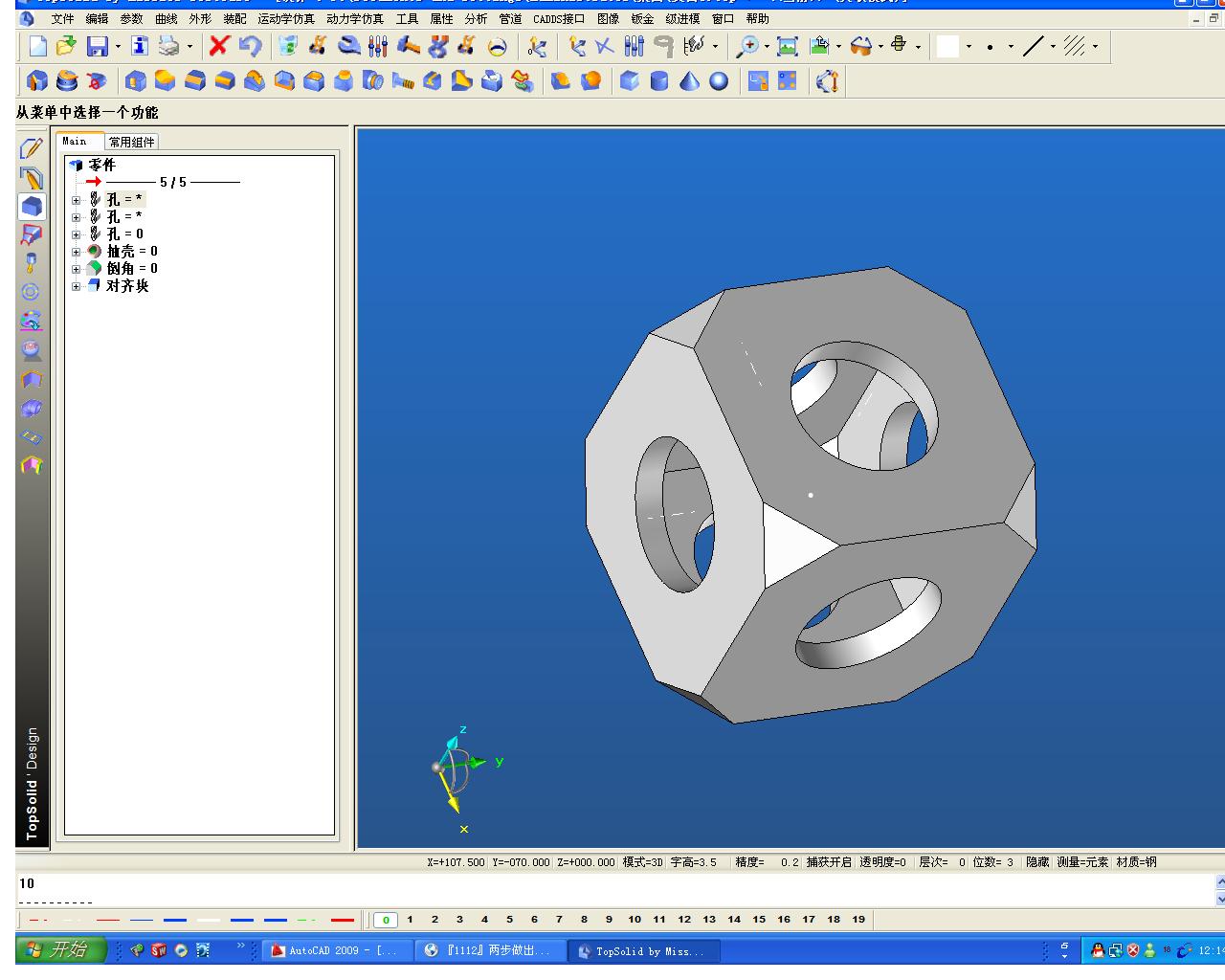Screen dimensions: 1225x980
Task: Click the magnet tool icon
Action: [663, 45]
